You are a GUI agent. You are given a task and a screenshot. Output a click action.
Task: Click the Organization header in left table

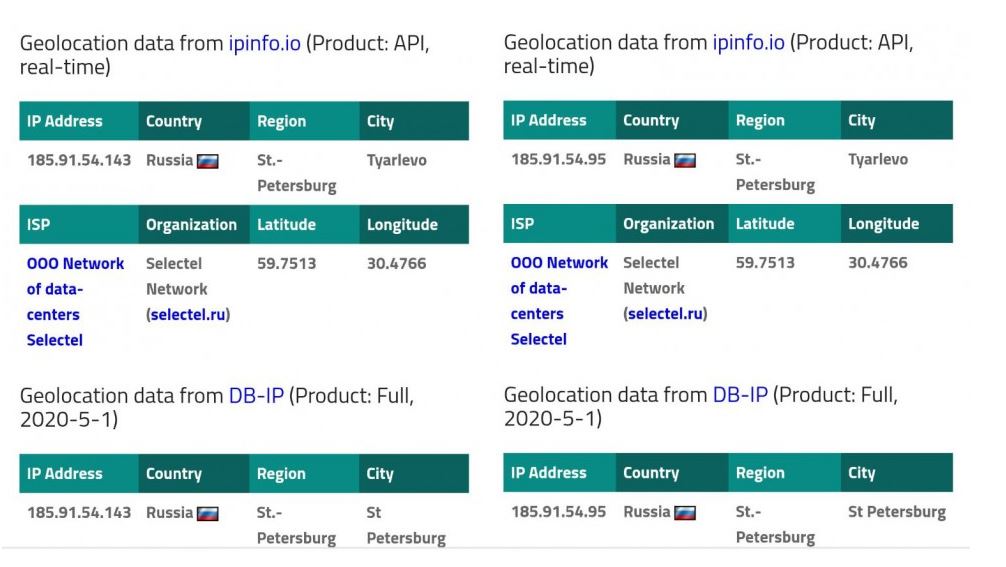click(x=191, y=225)
